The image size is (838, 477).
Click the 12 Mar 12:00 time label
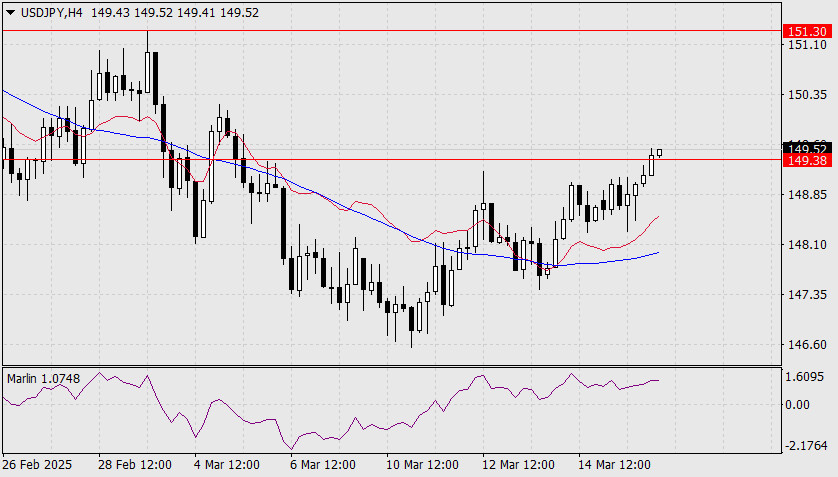pos(518,465)
